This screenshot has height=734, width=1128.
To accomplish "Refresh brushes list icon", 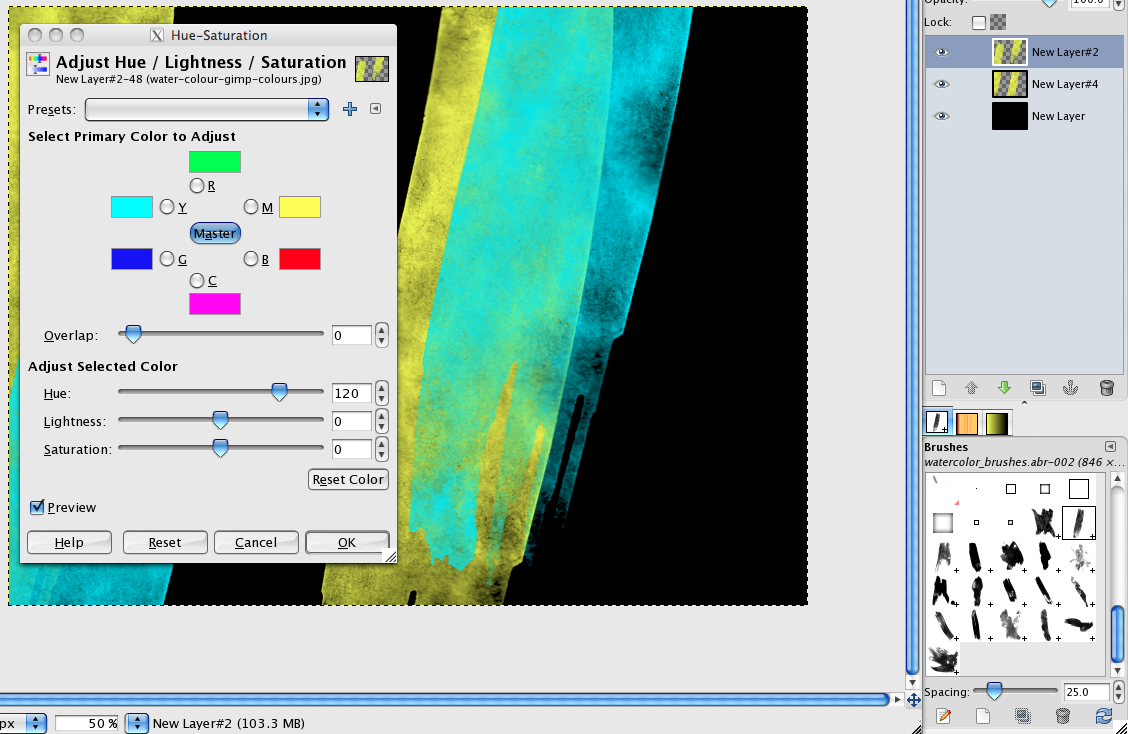I will click(1104, 716).
